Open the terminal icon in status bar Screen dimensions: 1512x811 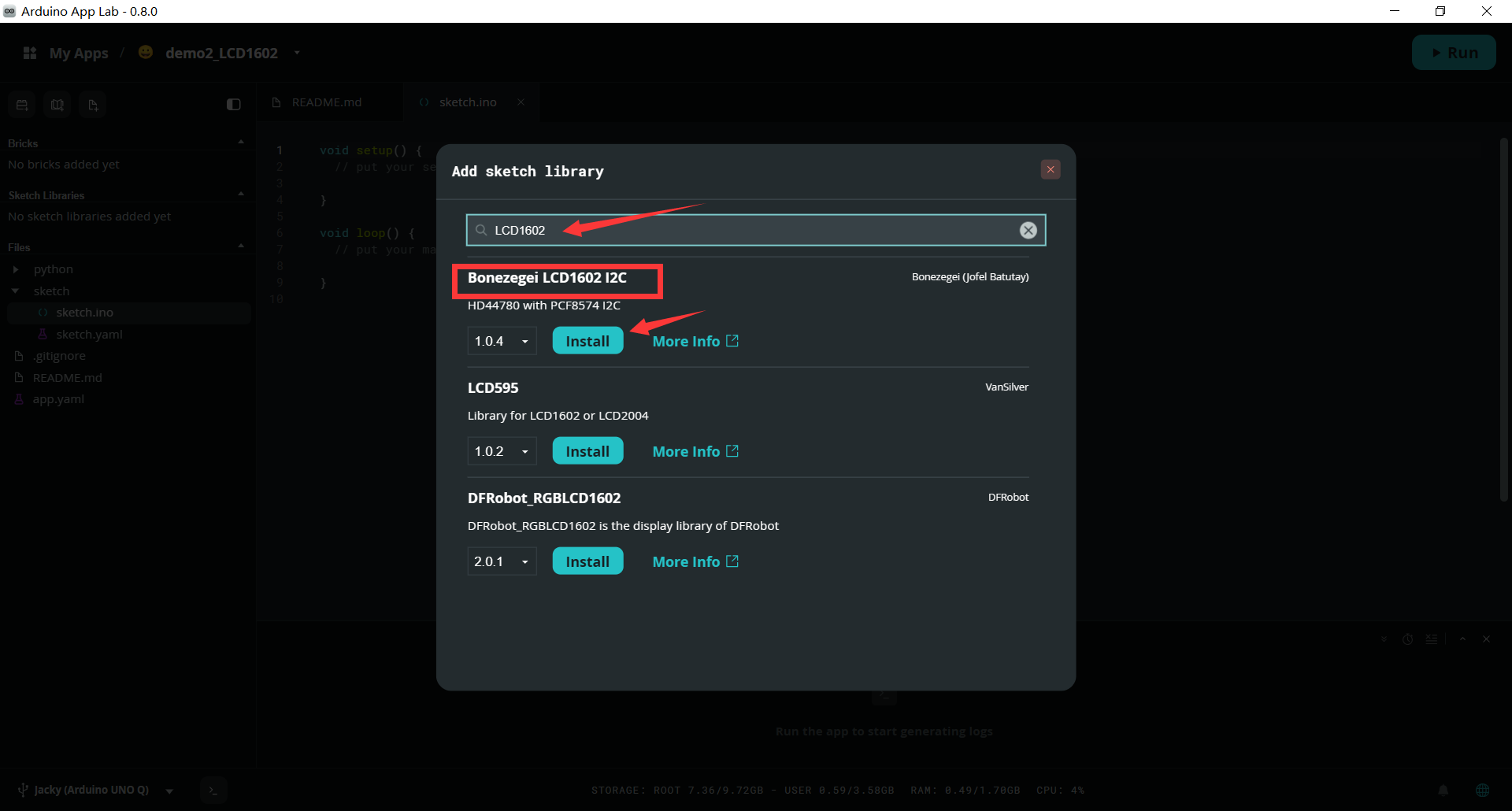coord(213,790)
